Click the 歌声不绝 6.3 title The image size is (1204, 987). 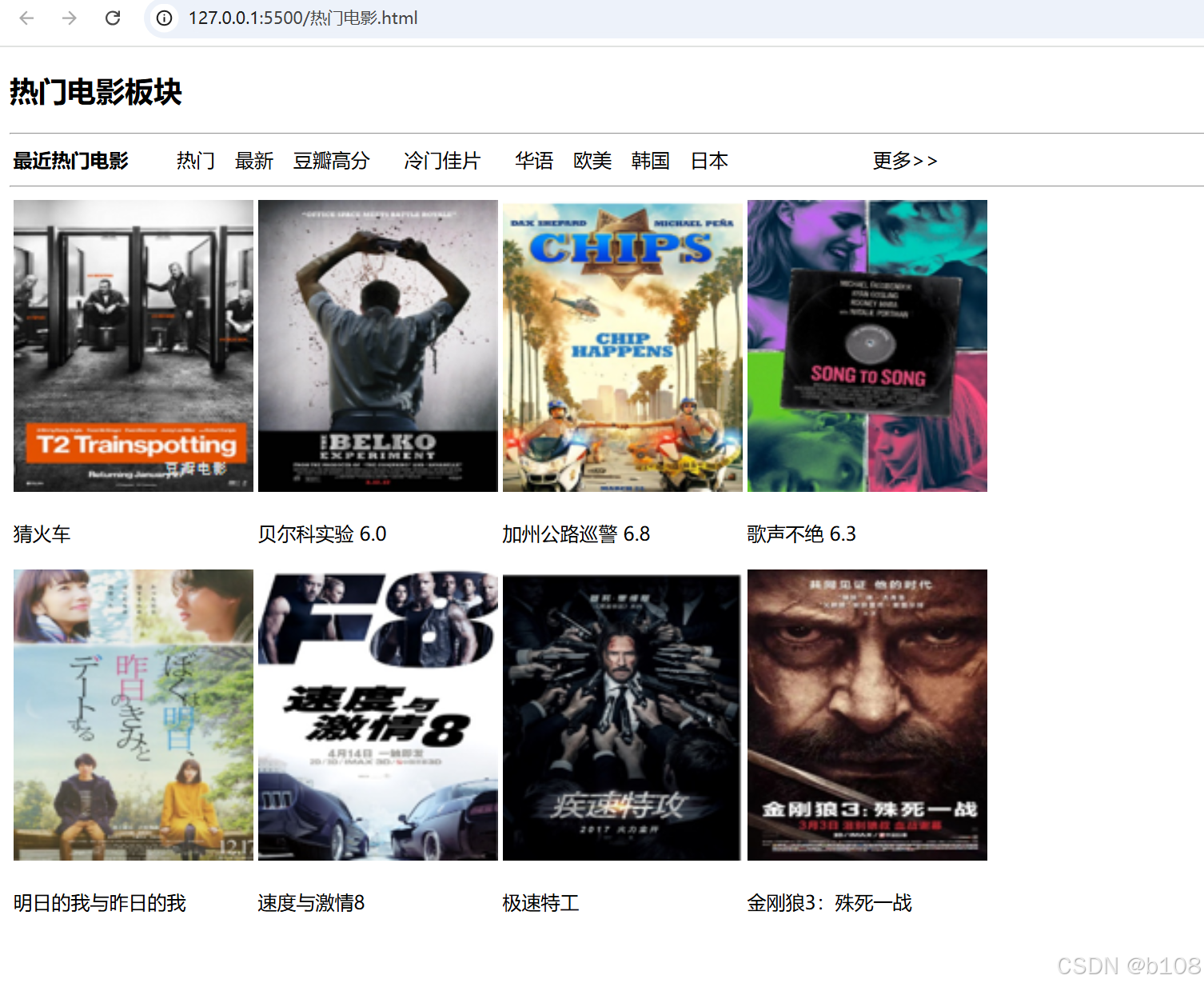[x=802, y=533]
